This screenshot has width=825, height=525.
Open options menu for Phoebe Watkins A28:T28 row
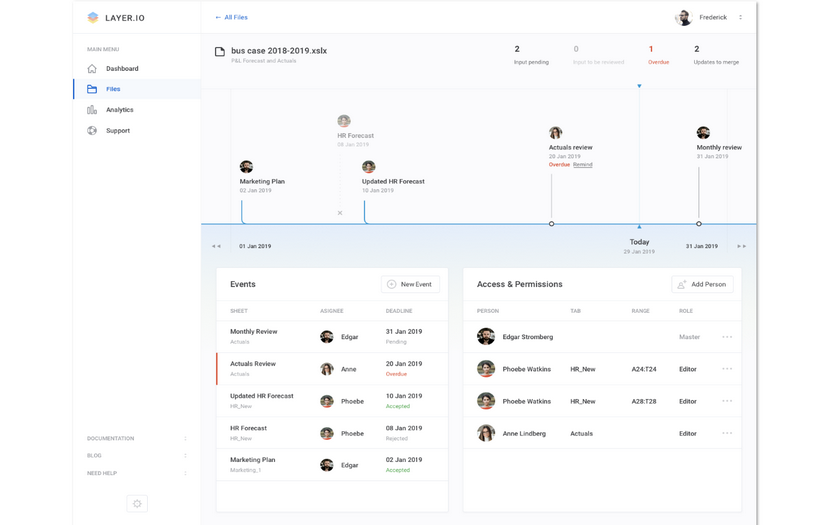[x=727, y=401]
